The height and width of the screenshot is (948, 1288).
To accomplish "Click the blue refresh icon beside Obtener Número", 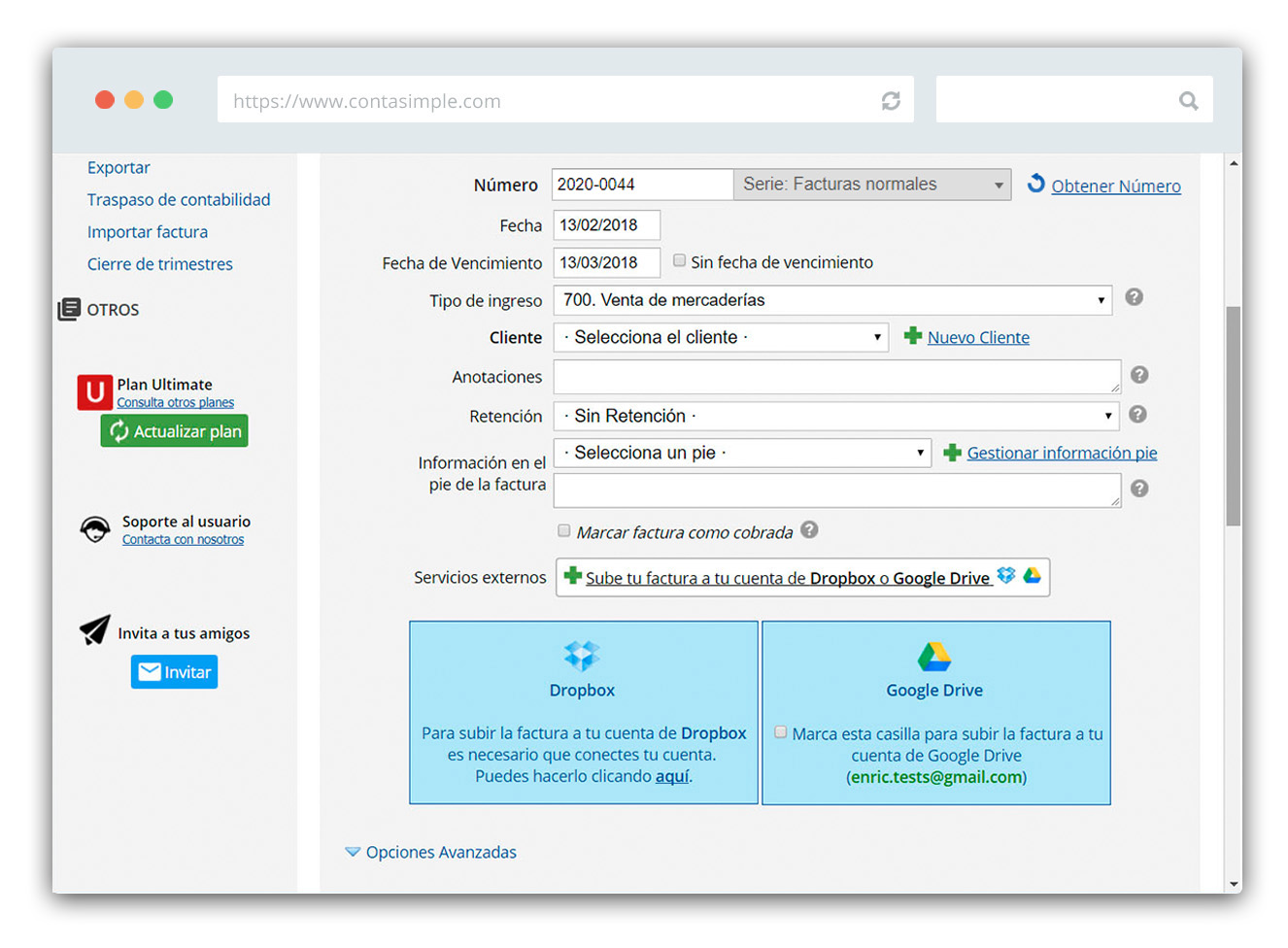I will 1036,184.
